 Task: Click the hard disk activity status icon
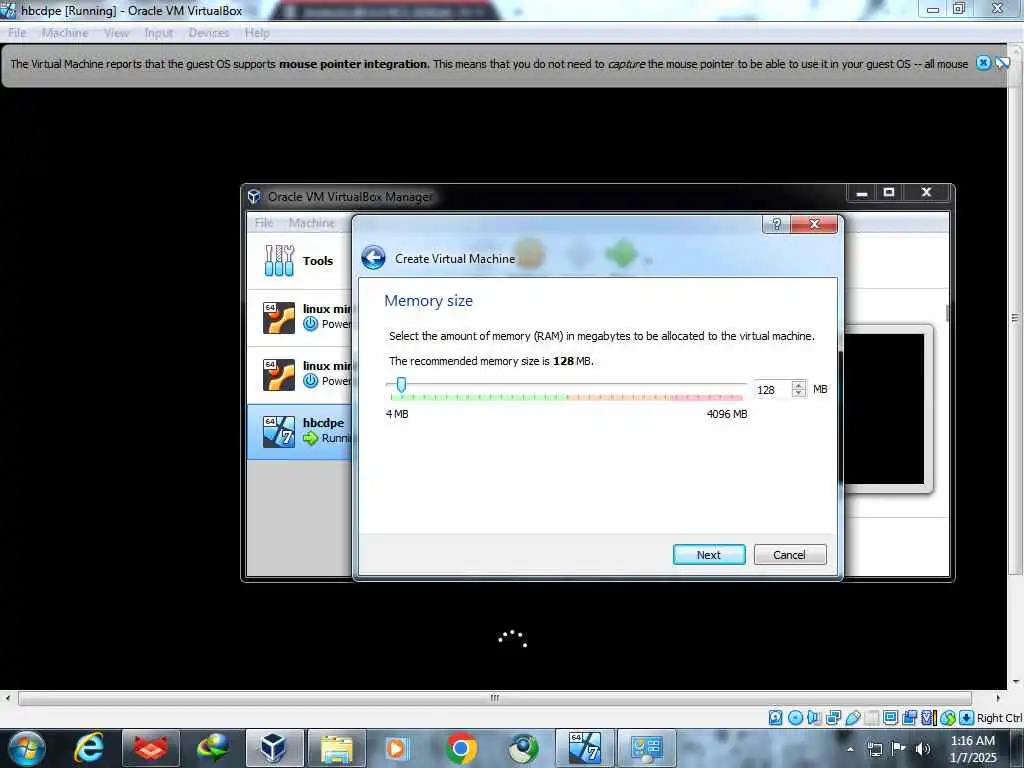click(x=775, y=718)
